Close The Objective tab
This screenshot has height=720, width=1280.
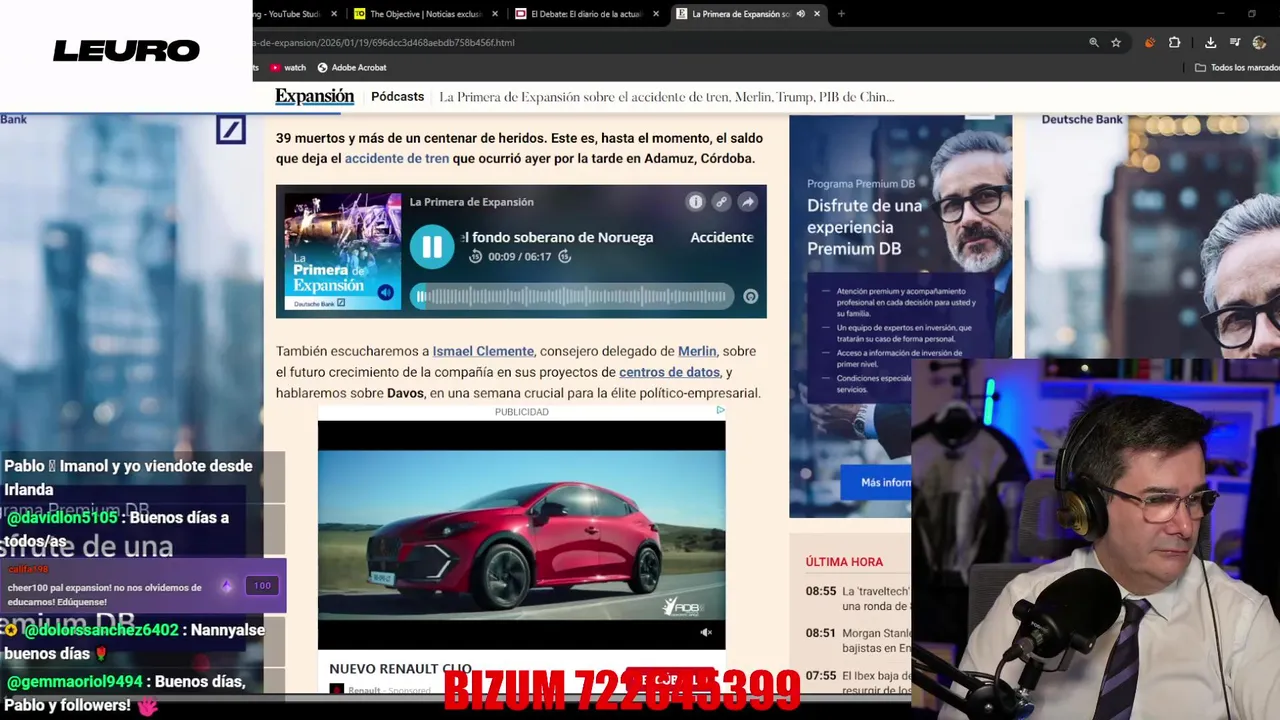pos(495,14)
